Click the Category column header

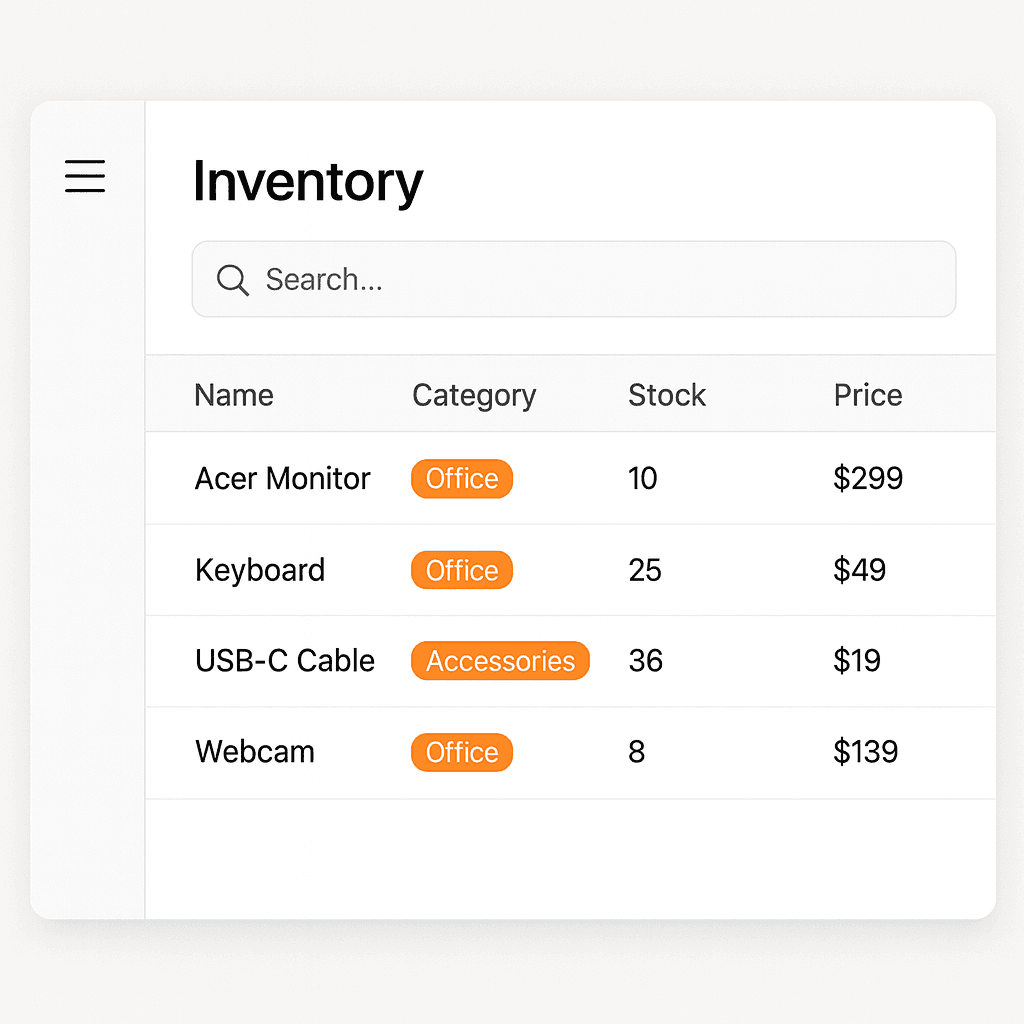coord(473,395)
